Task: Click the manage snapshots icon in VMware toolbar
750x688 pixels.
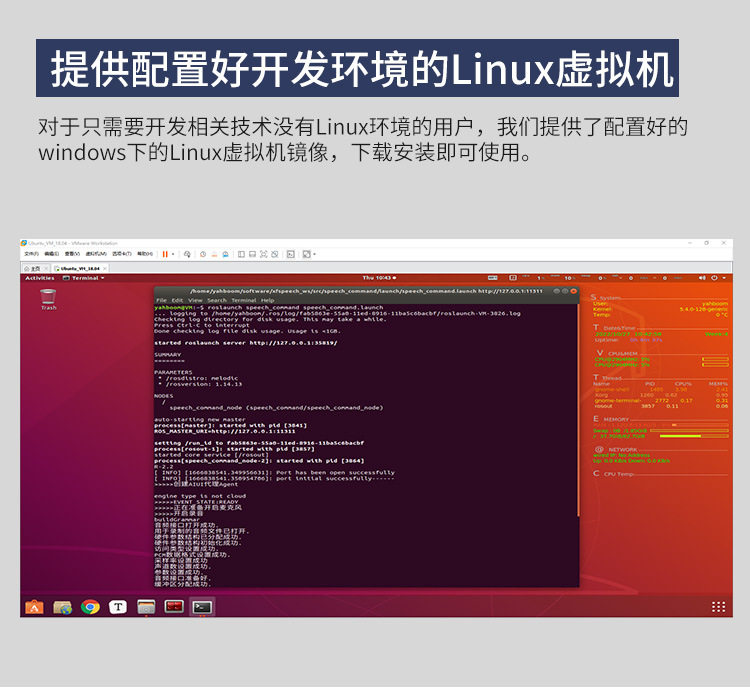Action: (x=225, y=254)
